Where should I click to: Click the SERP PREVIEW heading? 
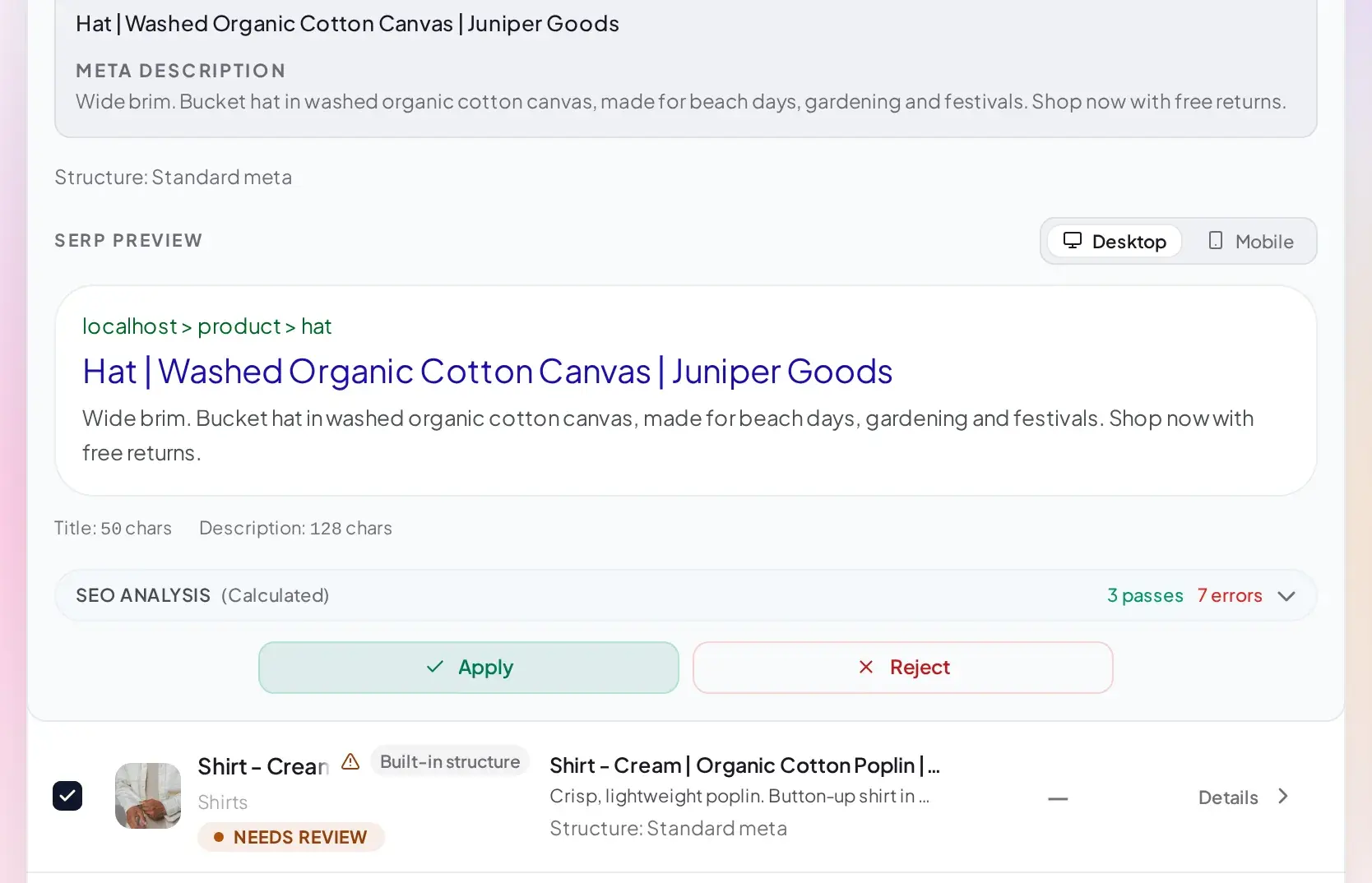click(x=128, y=241)
